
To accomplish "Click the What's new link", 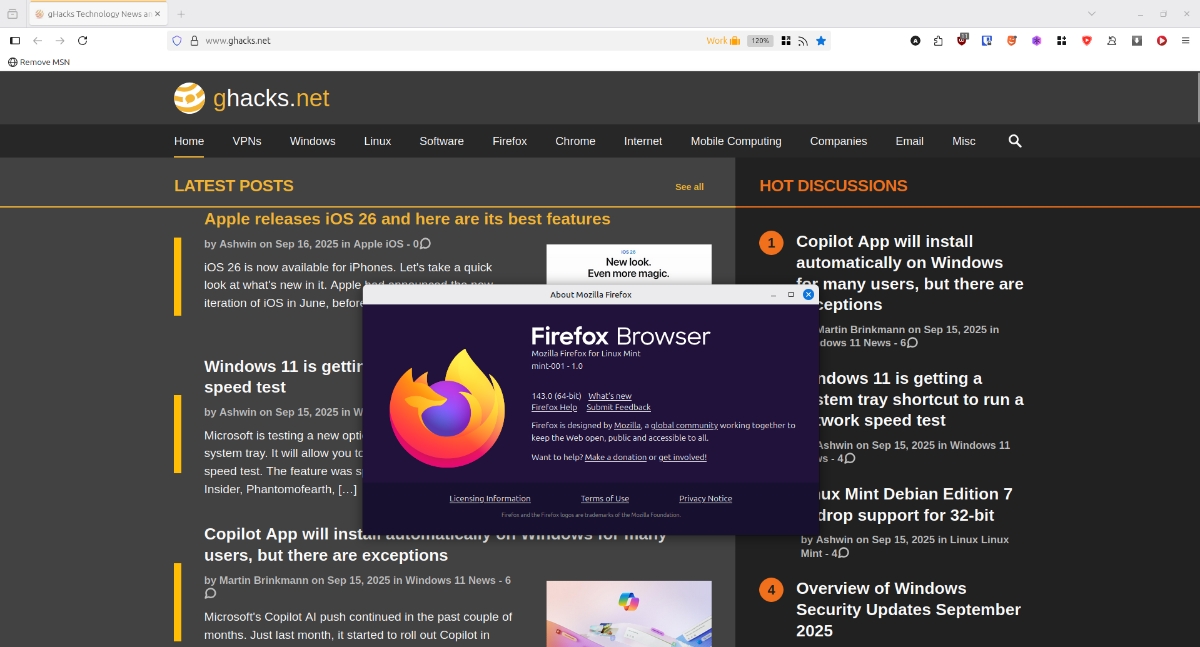I will click(609, 397).
